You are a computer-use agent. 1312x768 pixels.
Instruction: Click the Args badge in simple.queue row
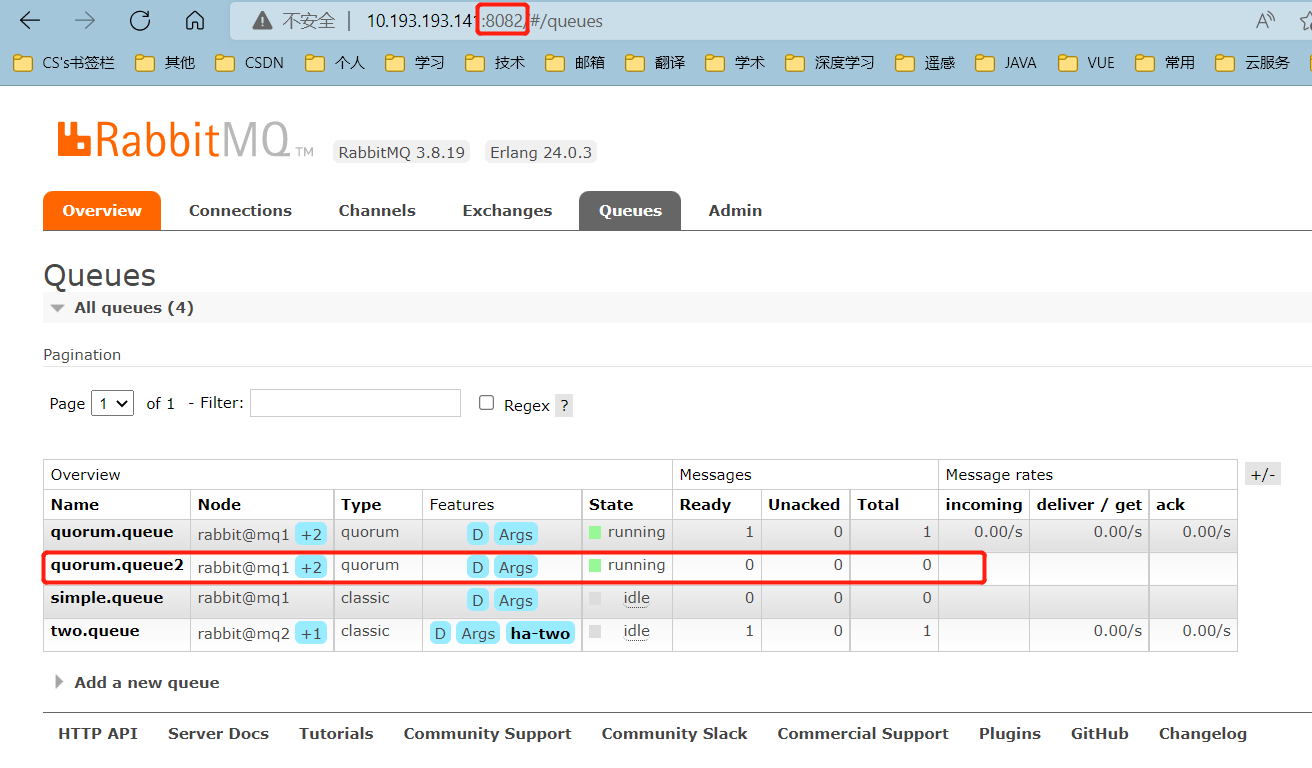pyautogui.click(x=515, y=600)
